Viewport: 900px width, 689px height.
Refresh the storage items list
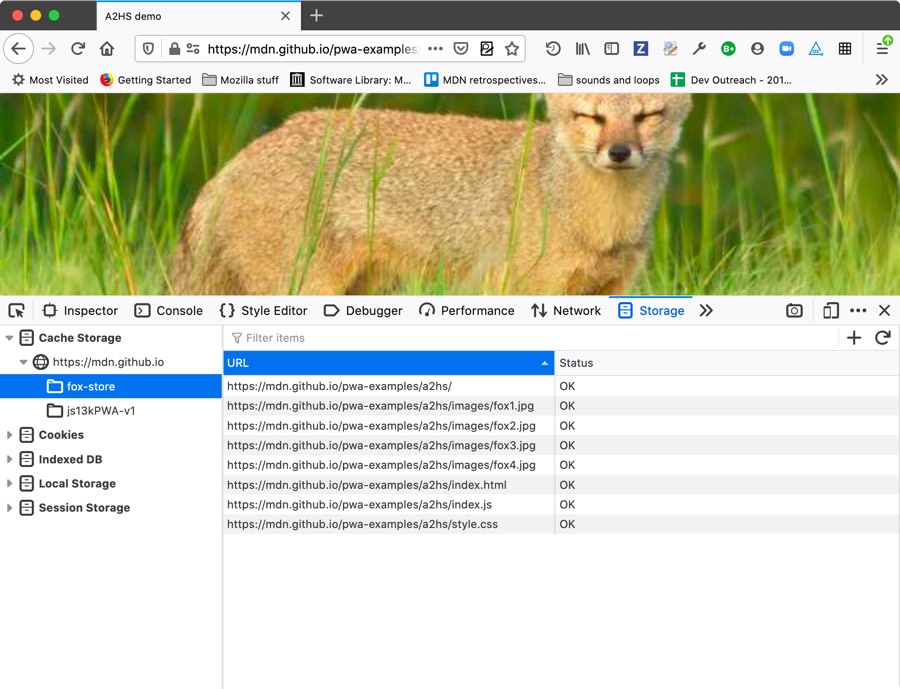click(x=882, y=338)
